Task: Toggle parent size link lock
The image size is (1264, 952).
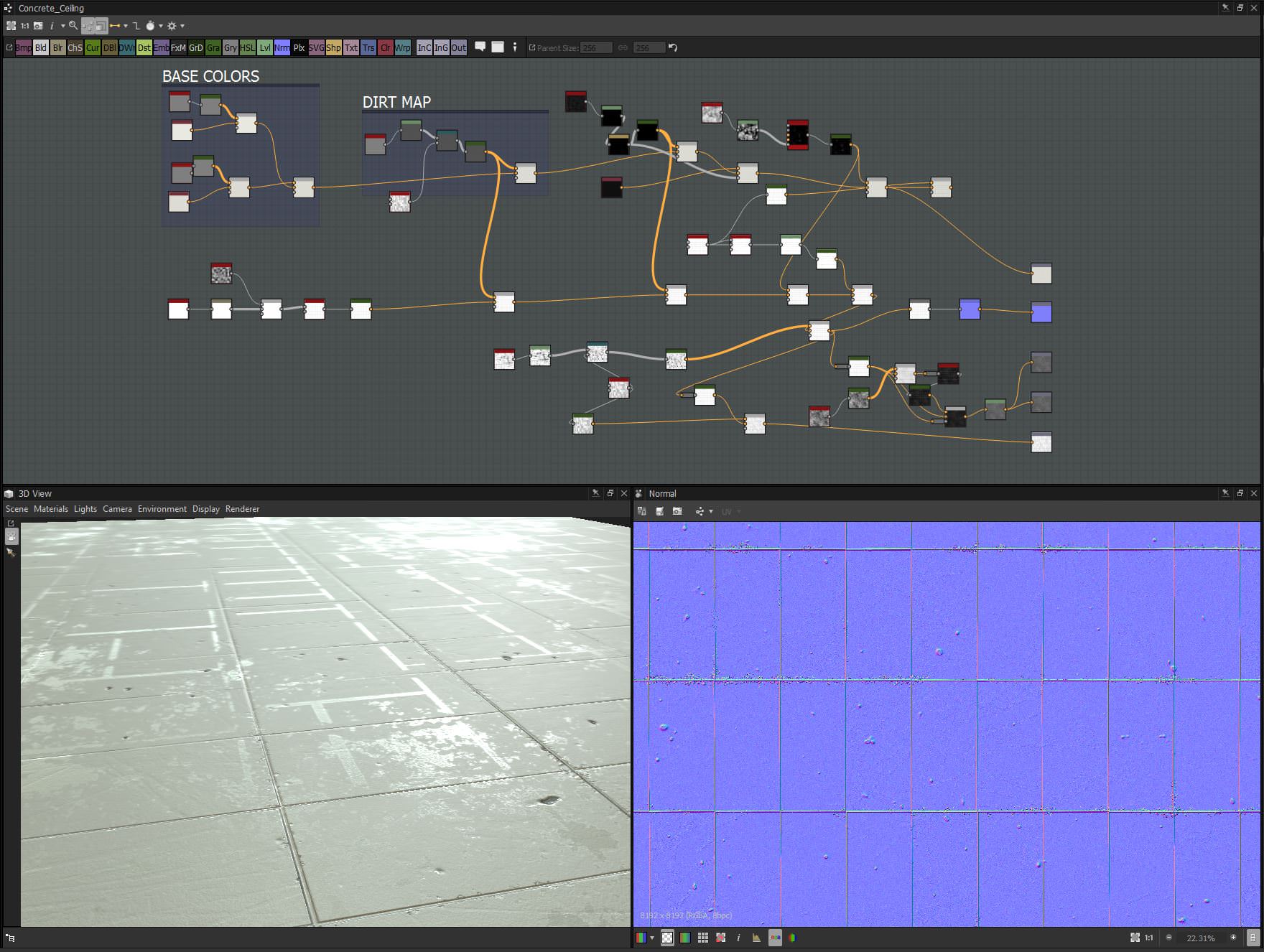Action: coord(623,48)
